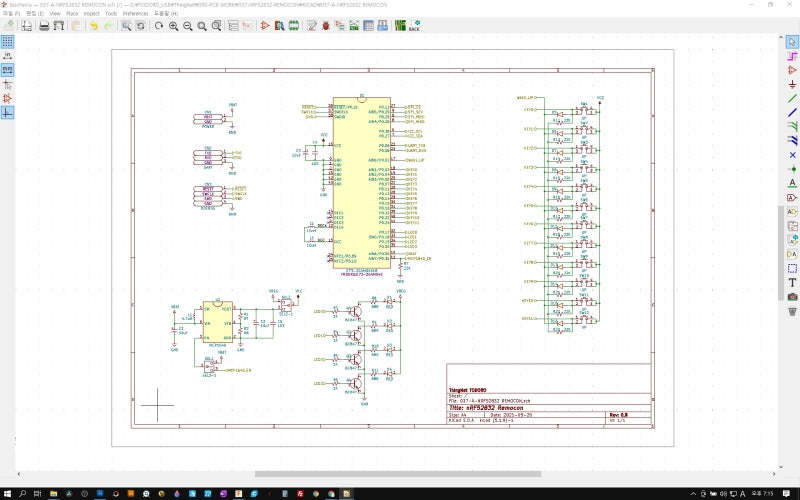Click the horizontal scrollbar thumb

coord(398,474)
